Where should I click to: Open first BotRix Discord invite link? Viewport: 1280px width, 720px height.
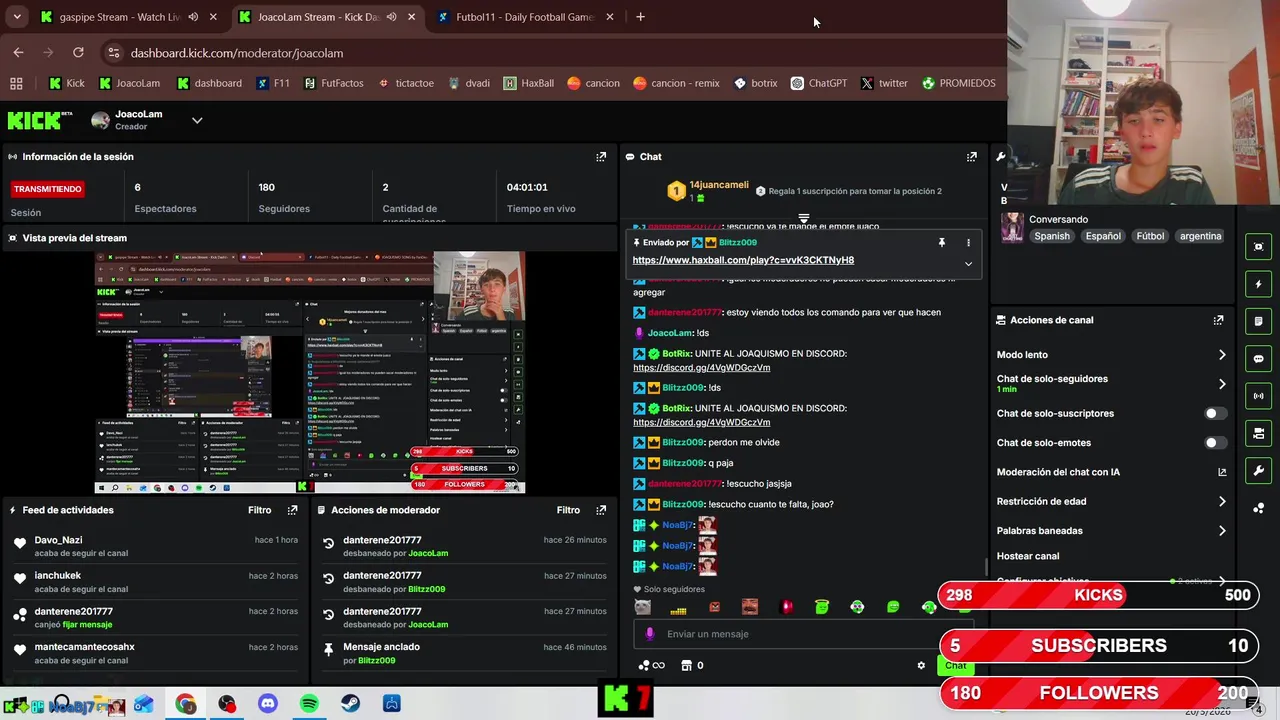pos(701,368)
